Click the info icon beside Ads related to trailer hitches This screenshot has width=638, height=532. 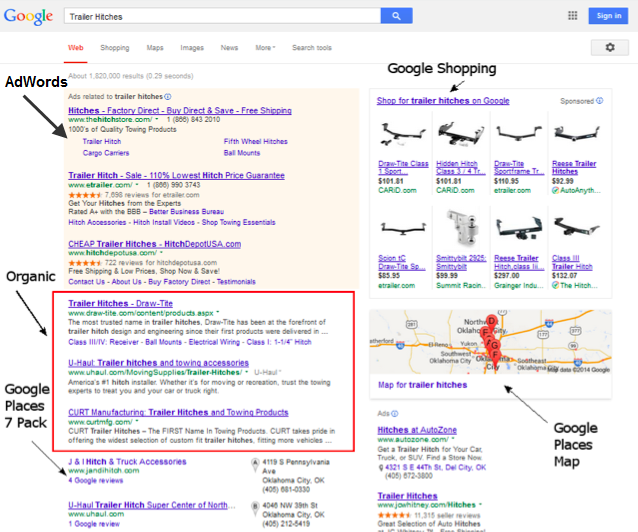click(168, 96)
